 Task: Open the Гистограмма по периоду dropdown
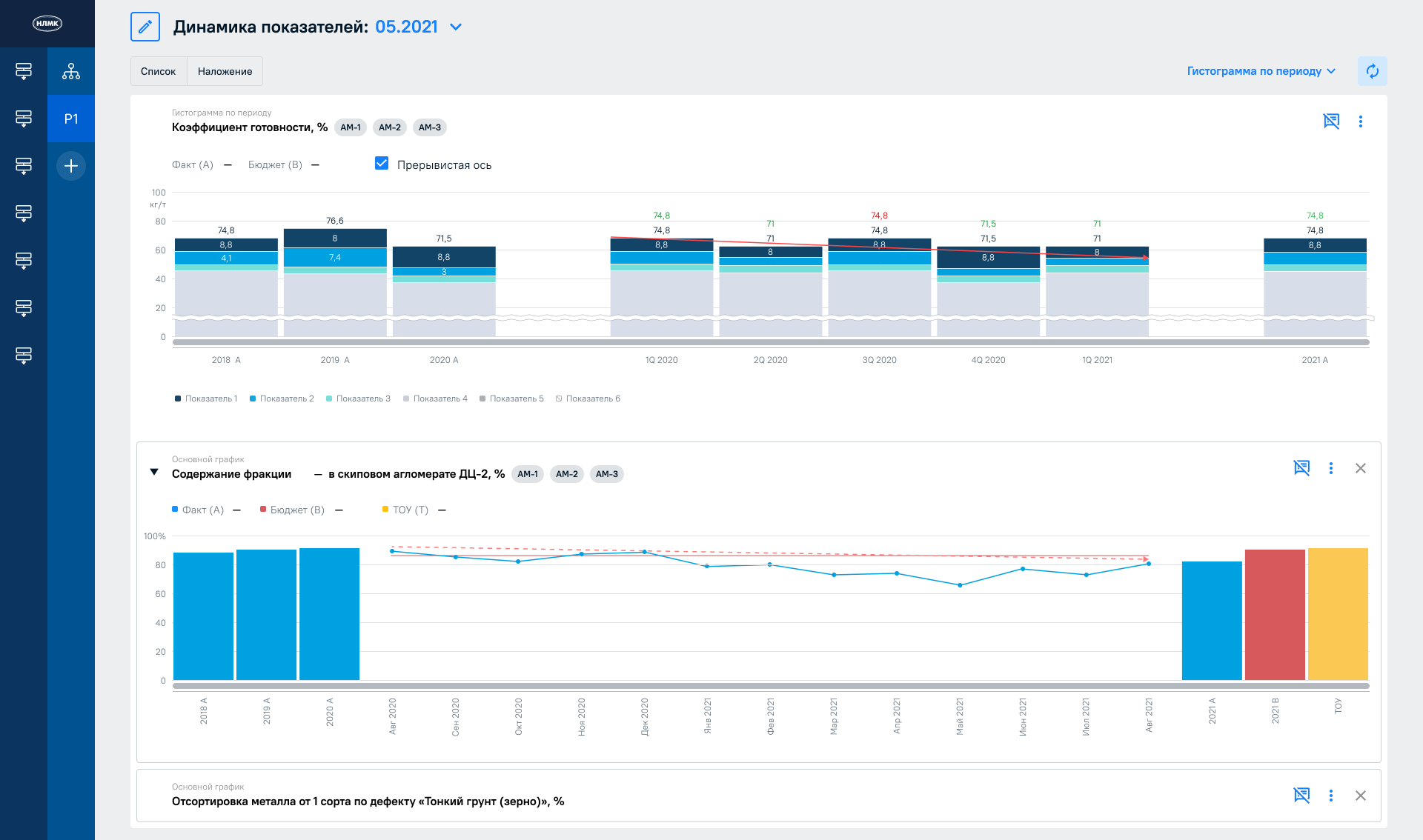[1261, 71]
